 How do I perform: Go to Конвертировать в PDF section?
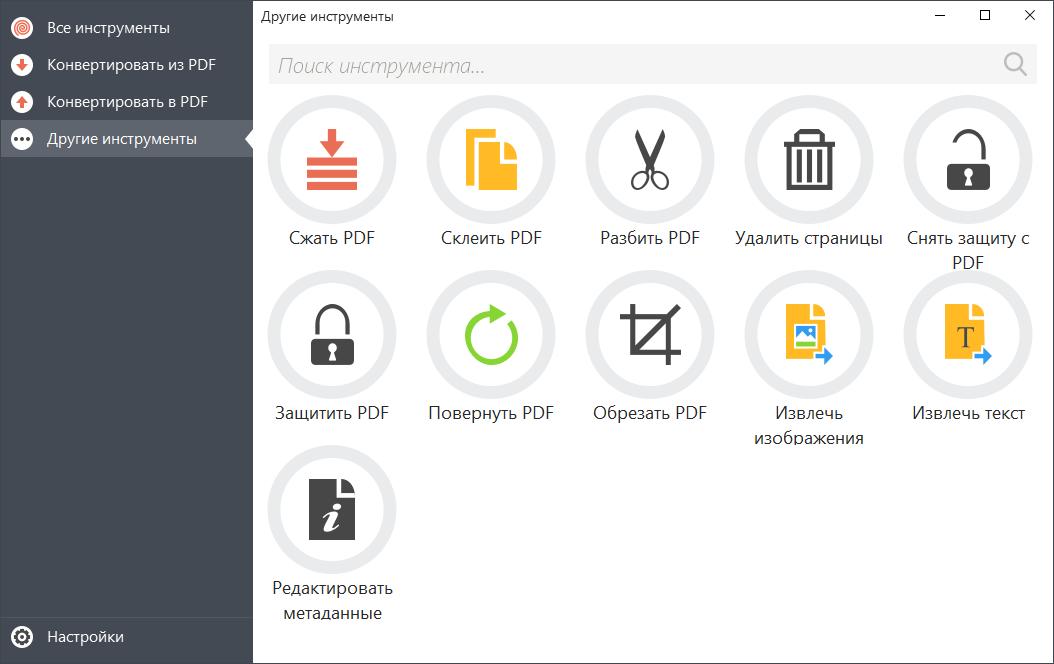pos(126,102)
